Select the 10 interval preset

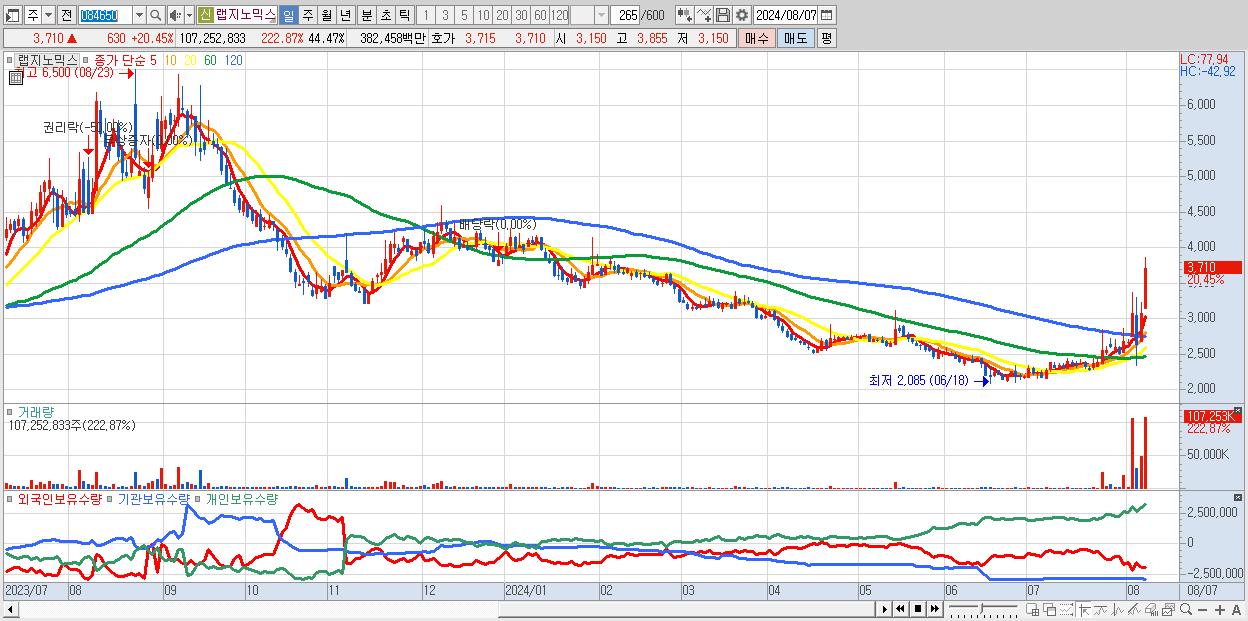(483, 15)
